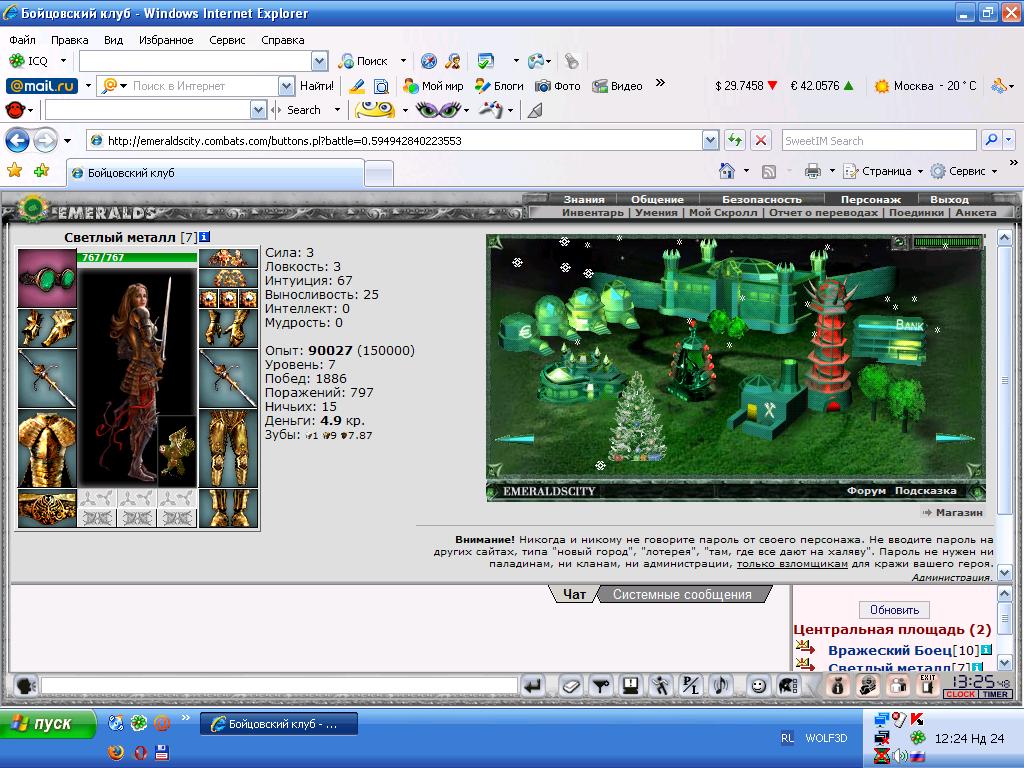Image resolution: width=1024 pixels, height=768 pixels.
Task: Open the Подсказка hint link
Action: coord(925,490)
